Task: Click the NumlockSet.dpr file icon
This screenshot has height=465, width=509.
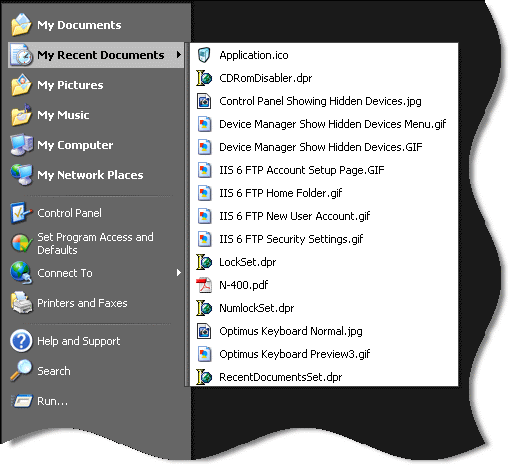Action: [204, 308]
